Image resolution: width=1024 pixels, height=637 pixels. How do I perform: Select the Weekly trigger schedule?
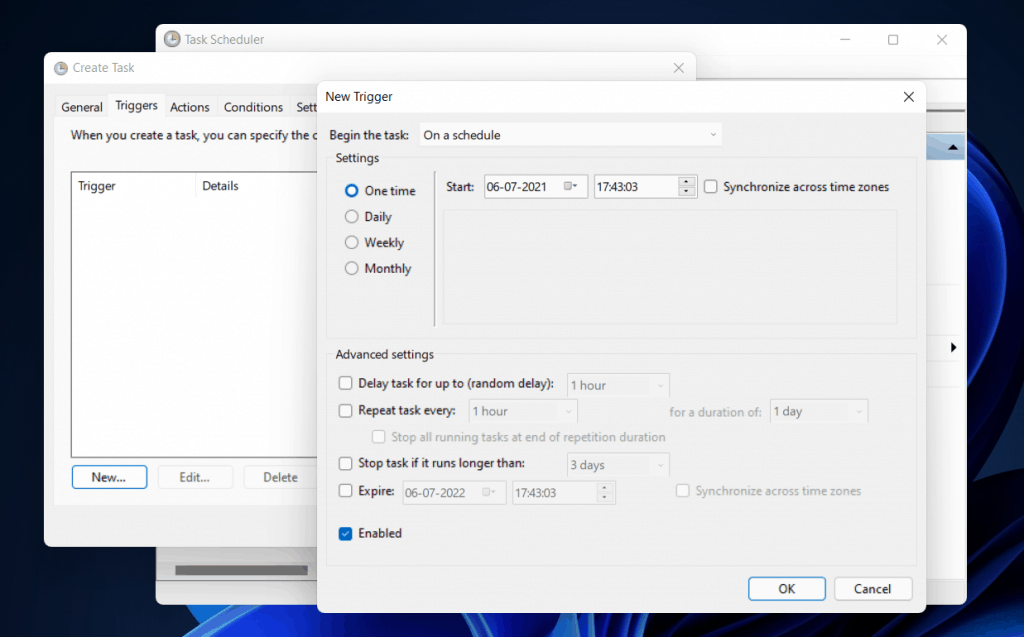click(351, 242)
